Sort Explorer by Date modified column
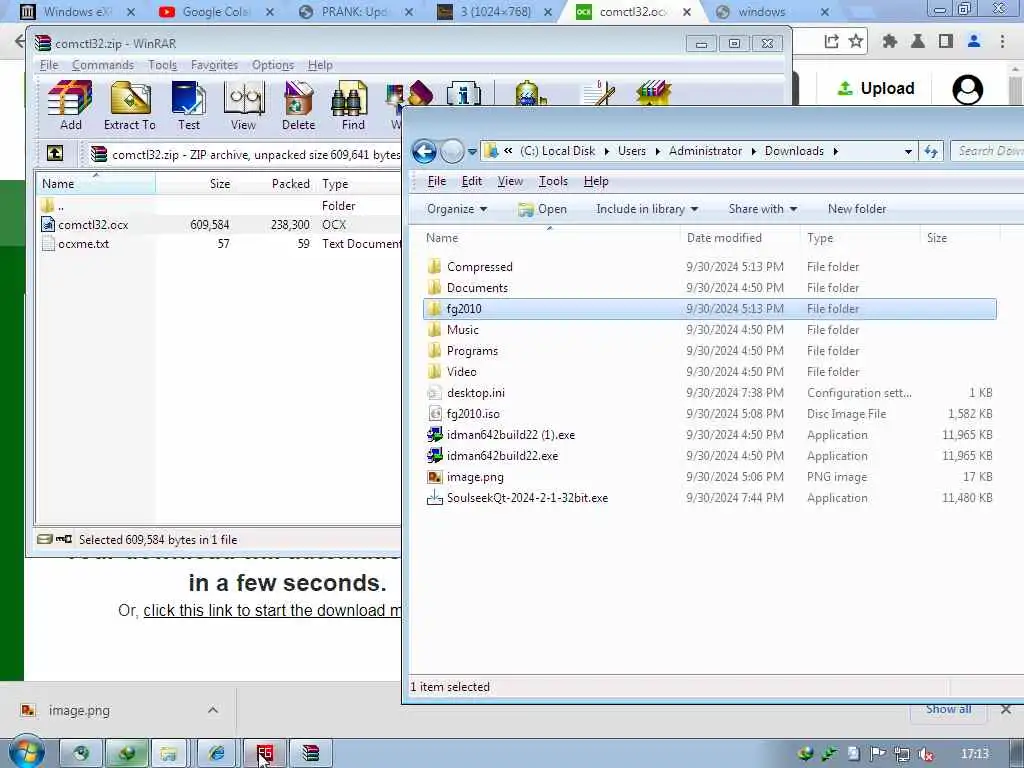The width and height of the screenshot is (1024, 768). pyautogui.click(x=739, y=238)
